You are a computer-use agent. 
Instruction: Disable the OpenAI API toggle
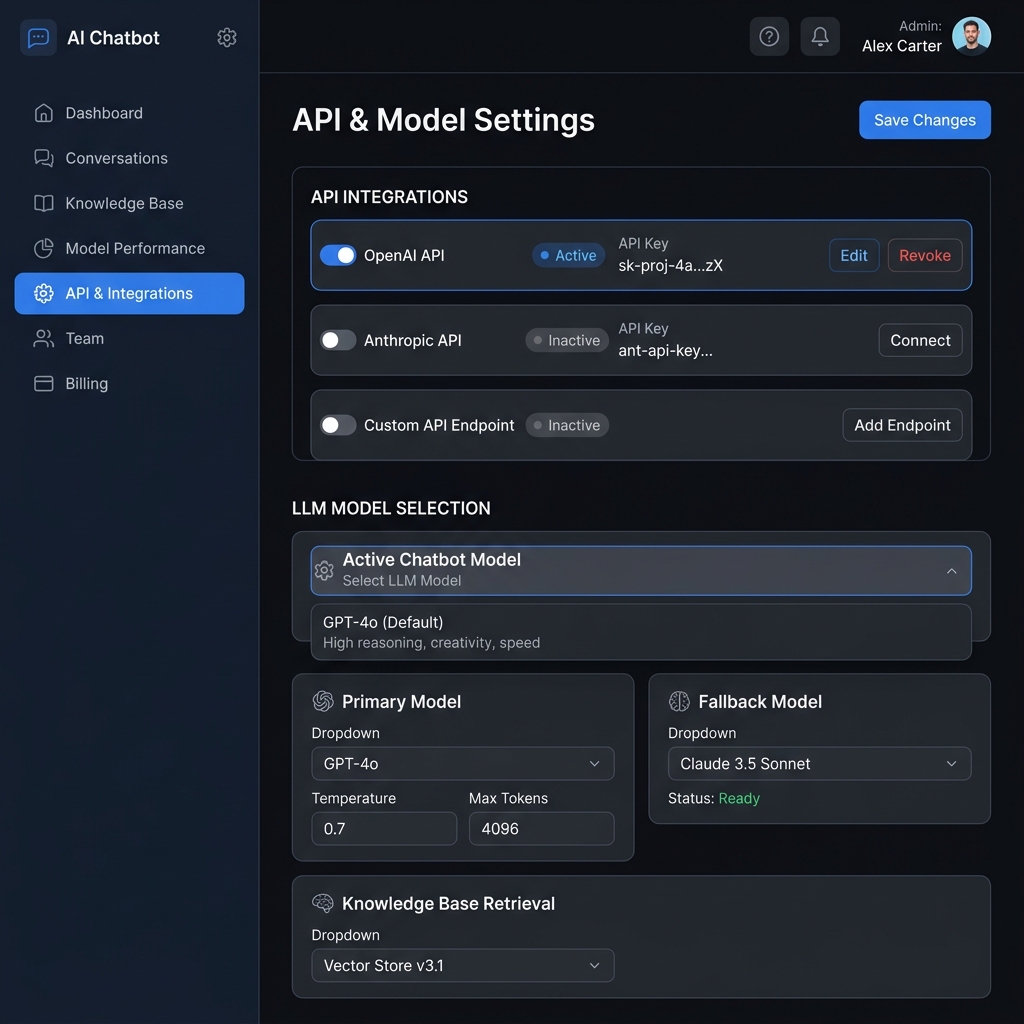tap(338, 255)
